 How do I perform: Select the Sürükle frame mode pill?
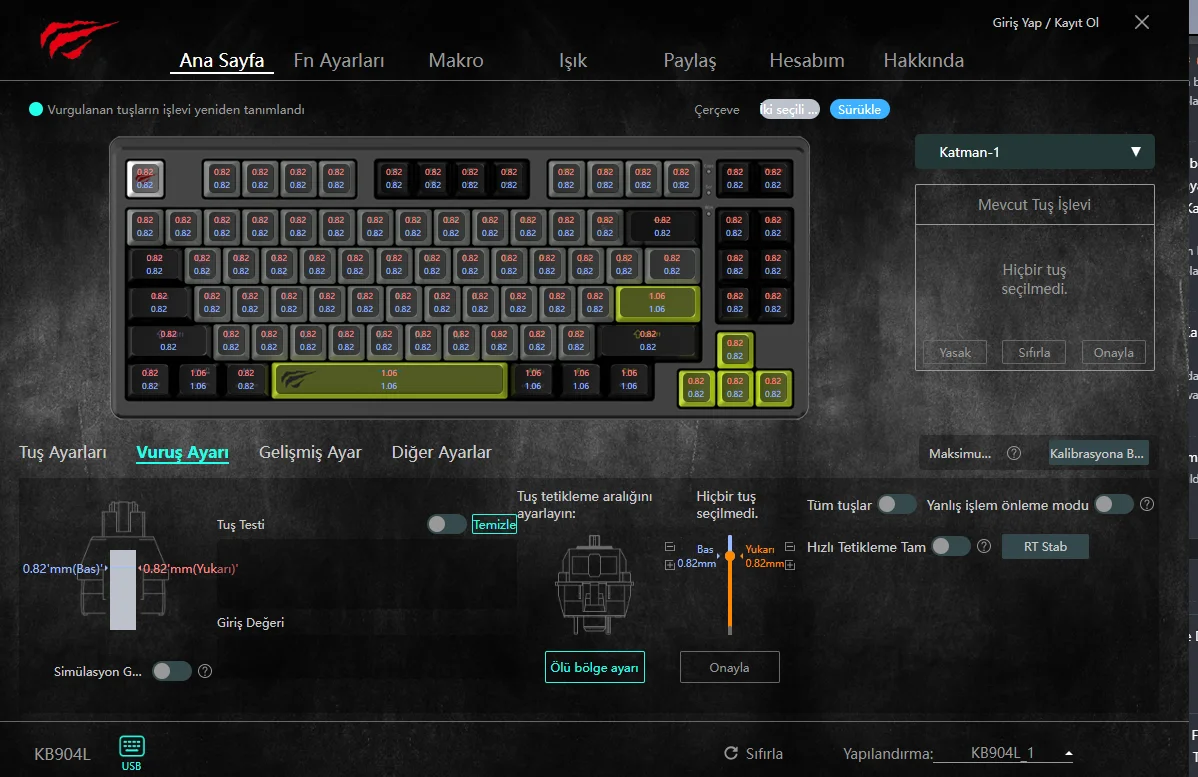(860, 109)
